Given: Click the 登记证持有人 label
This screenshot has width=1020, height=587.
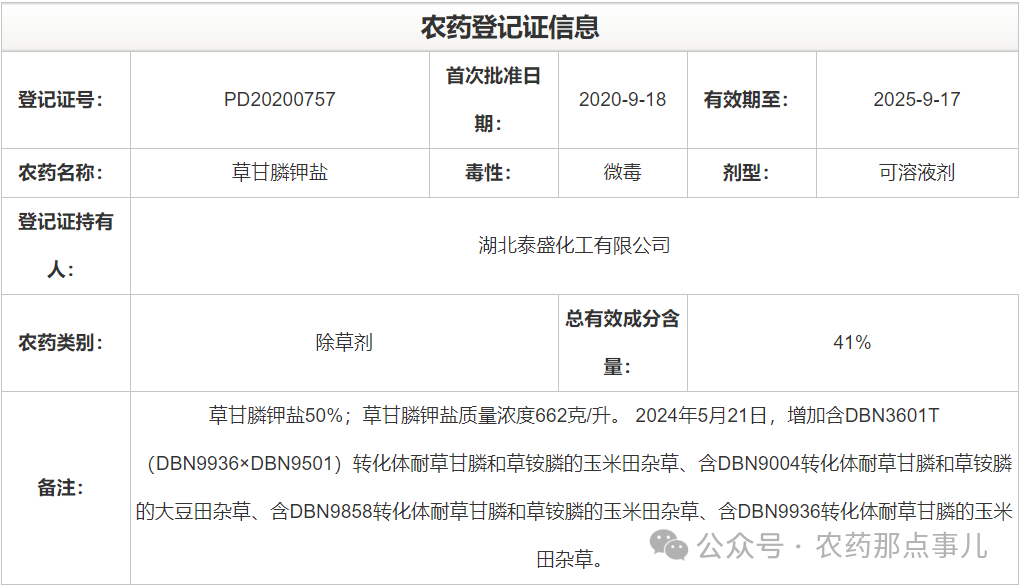Looking at the screenshot, I should tap(65, 245).
